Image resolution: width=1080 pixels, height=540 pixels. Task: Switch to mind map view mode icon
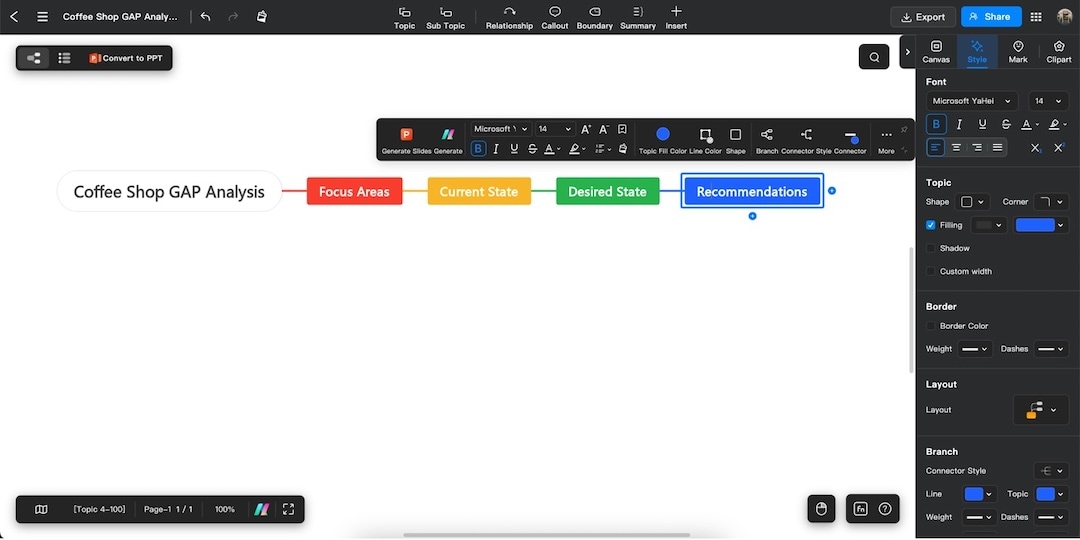click(x=33, y=59)
